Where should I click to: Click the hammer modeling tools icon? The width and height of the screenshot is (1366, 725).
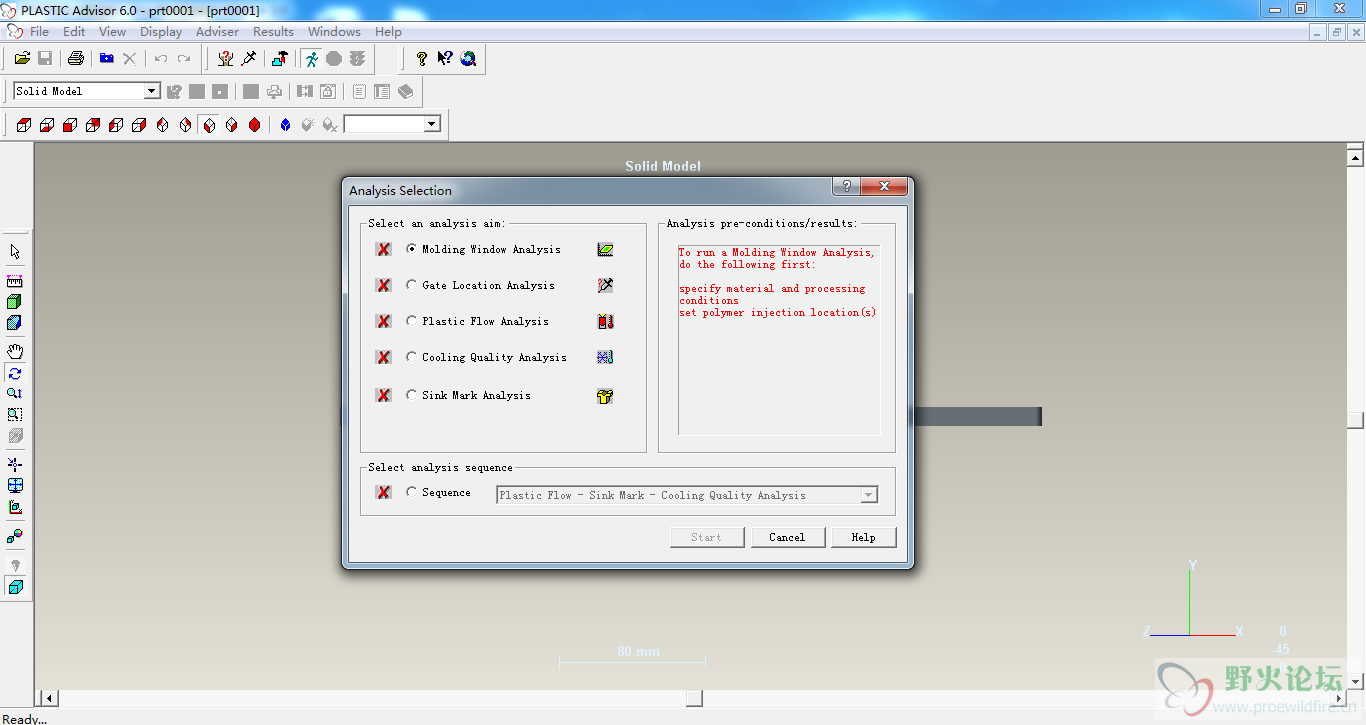[280, 59]
